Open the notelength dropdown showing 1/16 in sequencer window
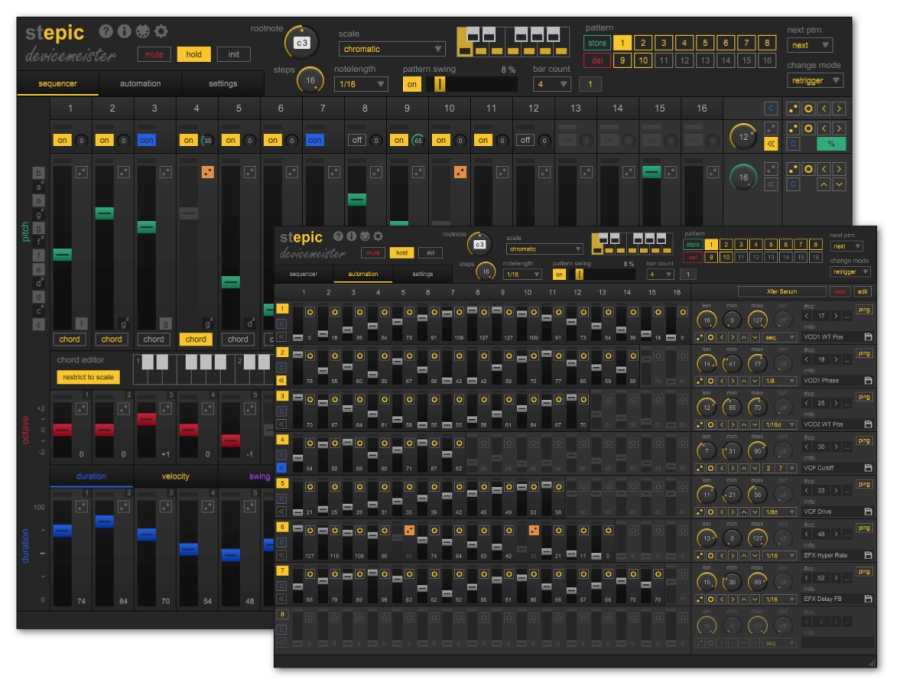Viewport: 900px width, 692px height. tap(360, 84)
